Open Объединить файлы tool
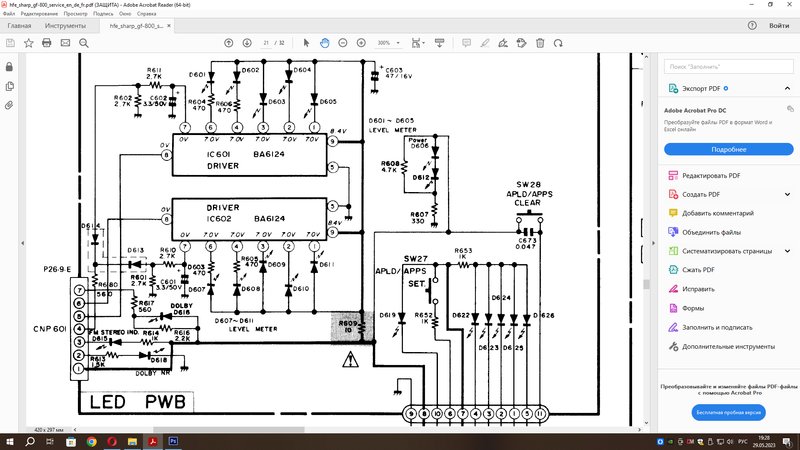Image resolution: width=800 pixels, height=450 pixels. tap(705, 232)
